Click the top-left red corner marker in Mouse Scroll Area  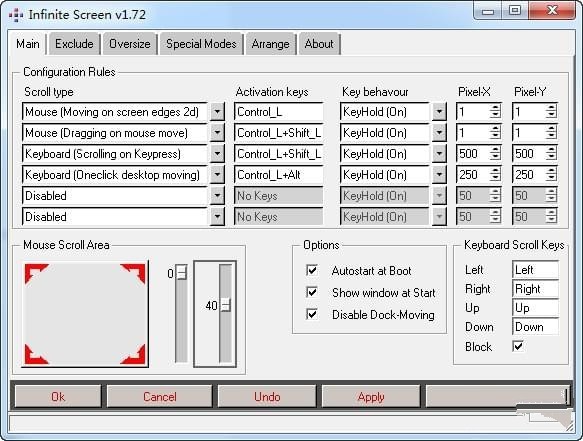(x=36, y=273)
